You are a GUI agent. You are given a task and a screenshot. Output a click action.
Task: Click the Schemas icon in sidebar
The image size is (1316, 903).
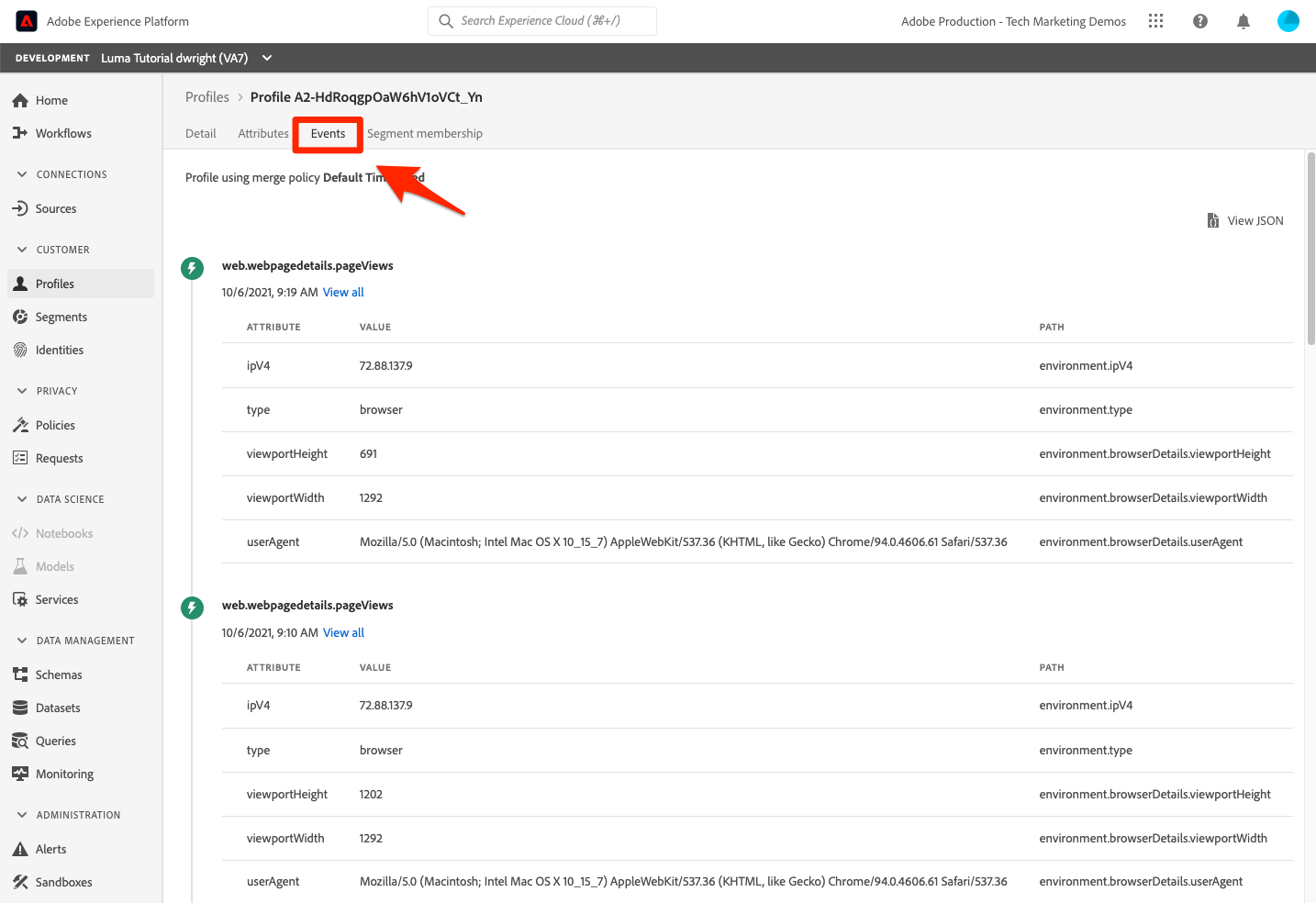pyautogui.click(x=20, y=674)
